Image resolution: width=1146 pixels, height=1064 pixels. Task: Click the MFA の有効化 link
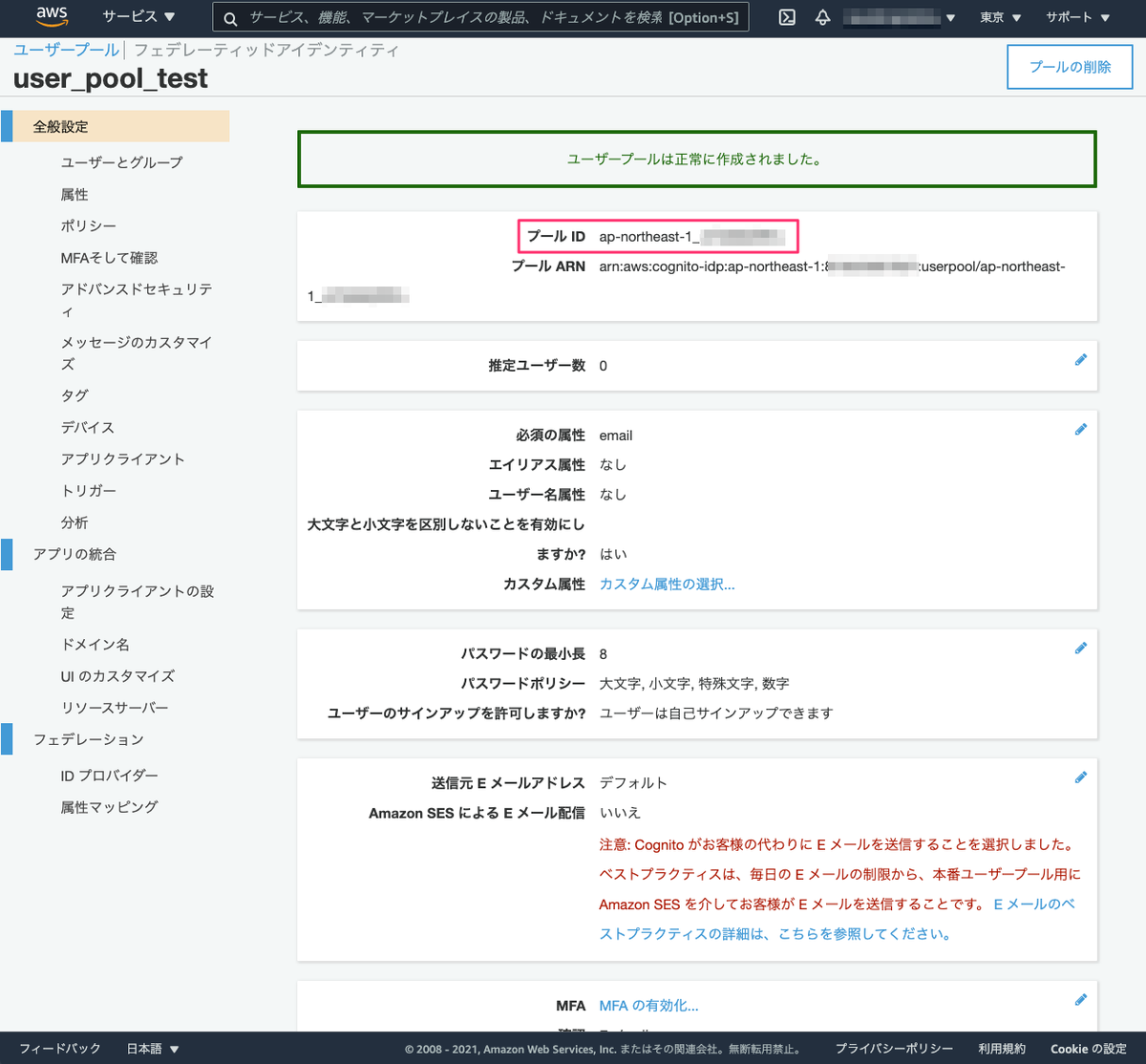648,1005
